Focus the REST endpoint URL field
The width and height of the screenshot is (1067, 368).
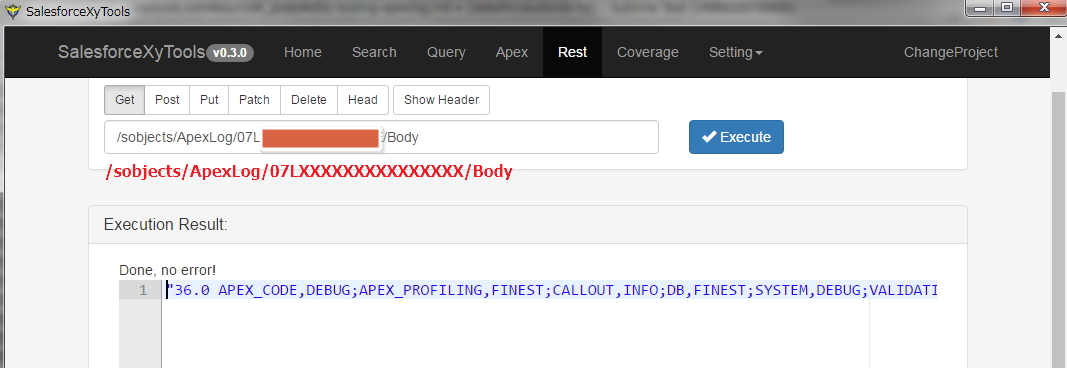[381, 137]
